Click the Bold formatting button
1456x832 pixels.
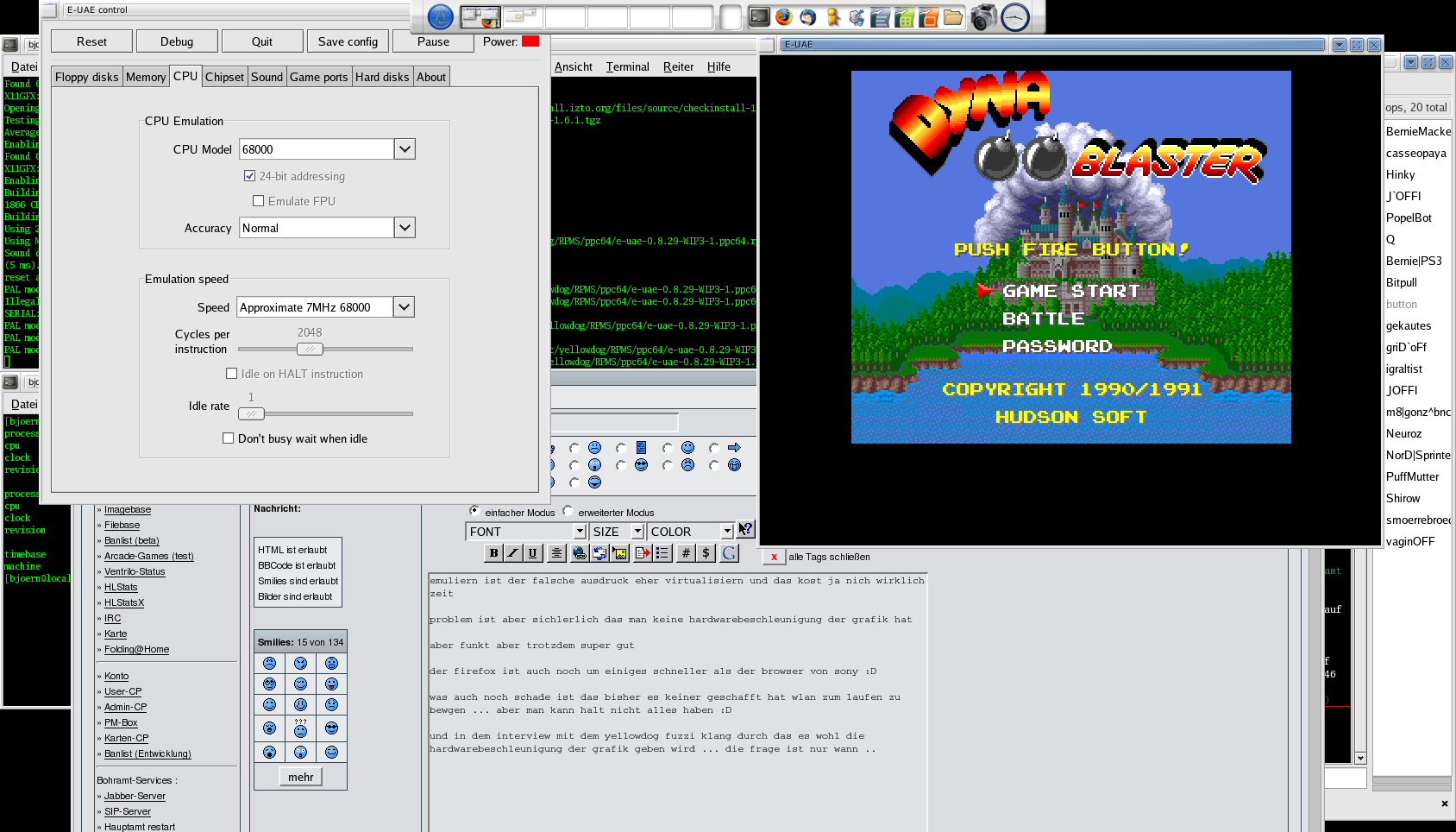tap(493, 553)
